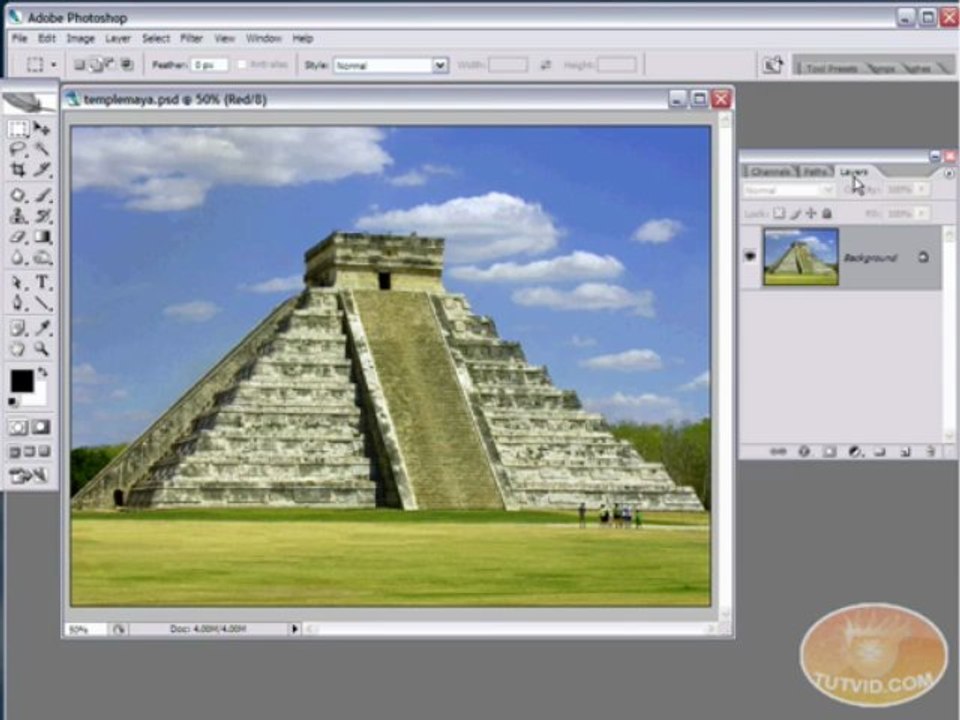Image resolution: width=960 pixels, height=720 pixels.
Task: Select the Type tool
Action: (42, 283)
